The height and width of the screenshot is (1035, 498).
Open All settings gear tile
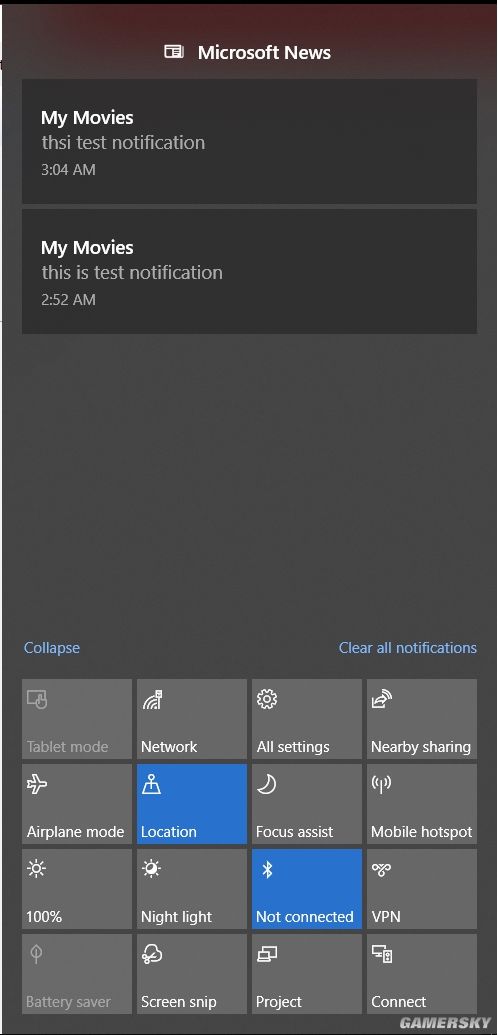[306, 719]
